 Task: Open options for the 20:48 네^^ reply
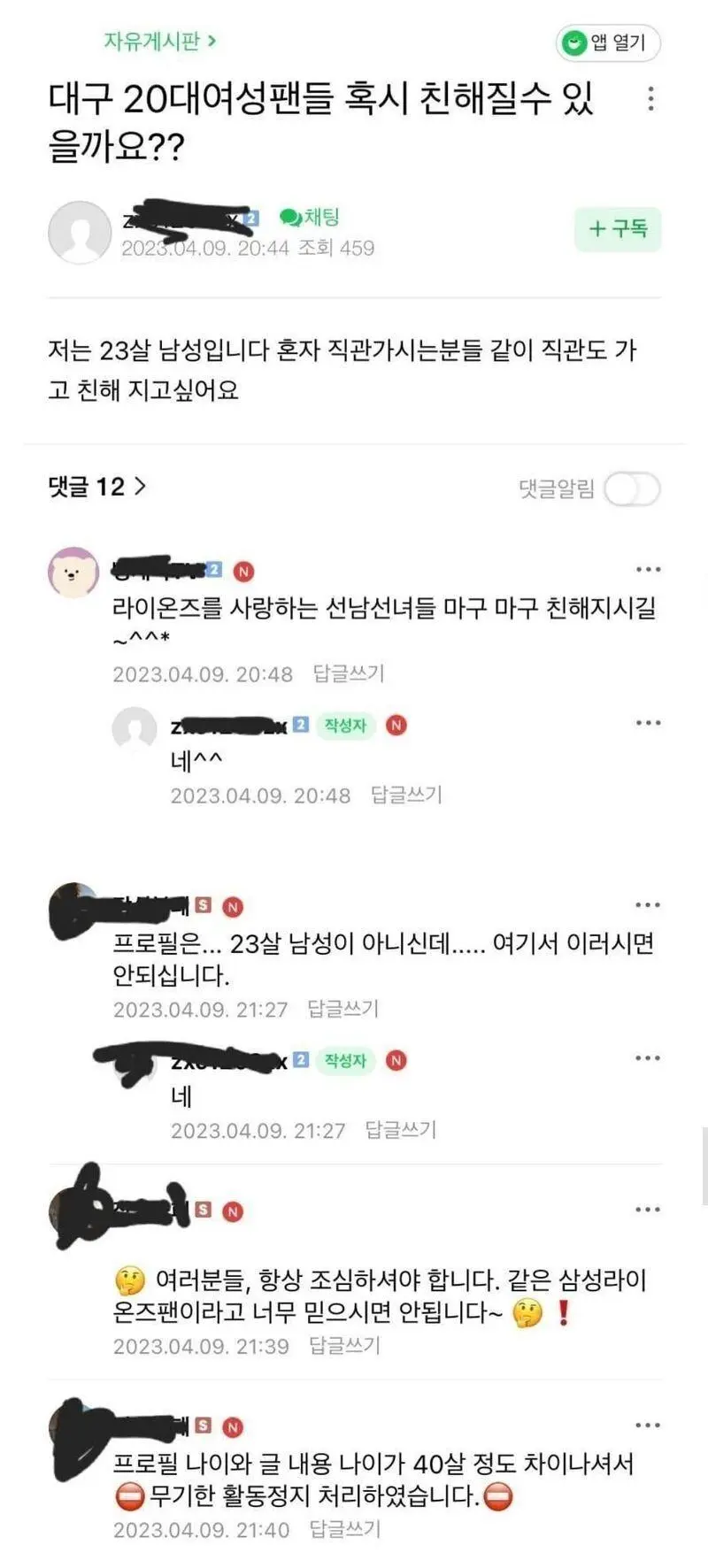(x=648, y=723)
